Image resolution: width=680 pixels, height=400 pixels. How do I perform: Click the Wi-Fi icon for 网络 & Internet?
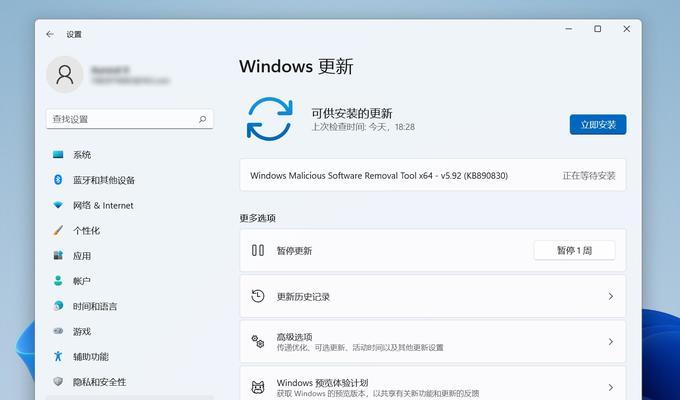(58, 205)
